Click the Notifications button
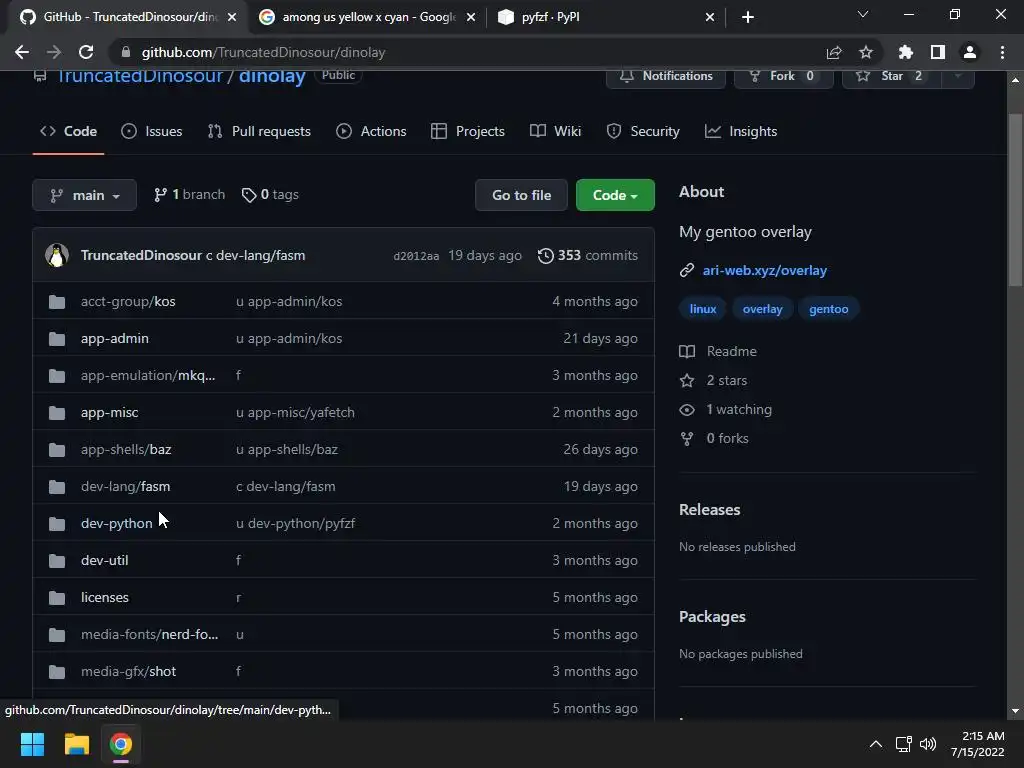 point(665,76)
